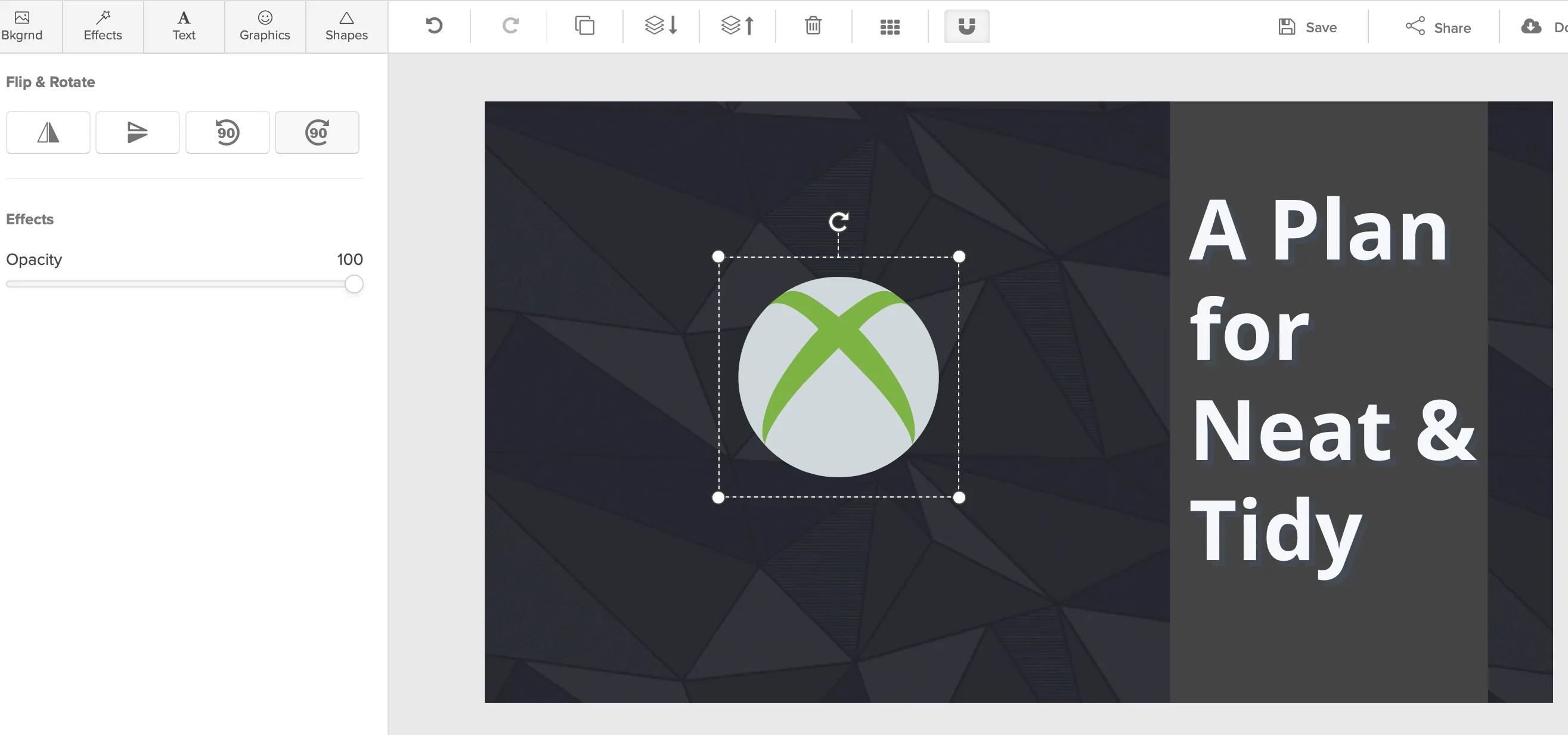Rotate graphic 90 degrees clockwise
The image size is (1568, 735).
pos(317,132)
